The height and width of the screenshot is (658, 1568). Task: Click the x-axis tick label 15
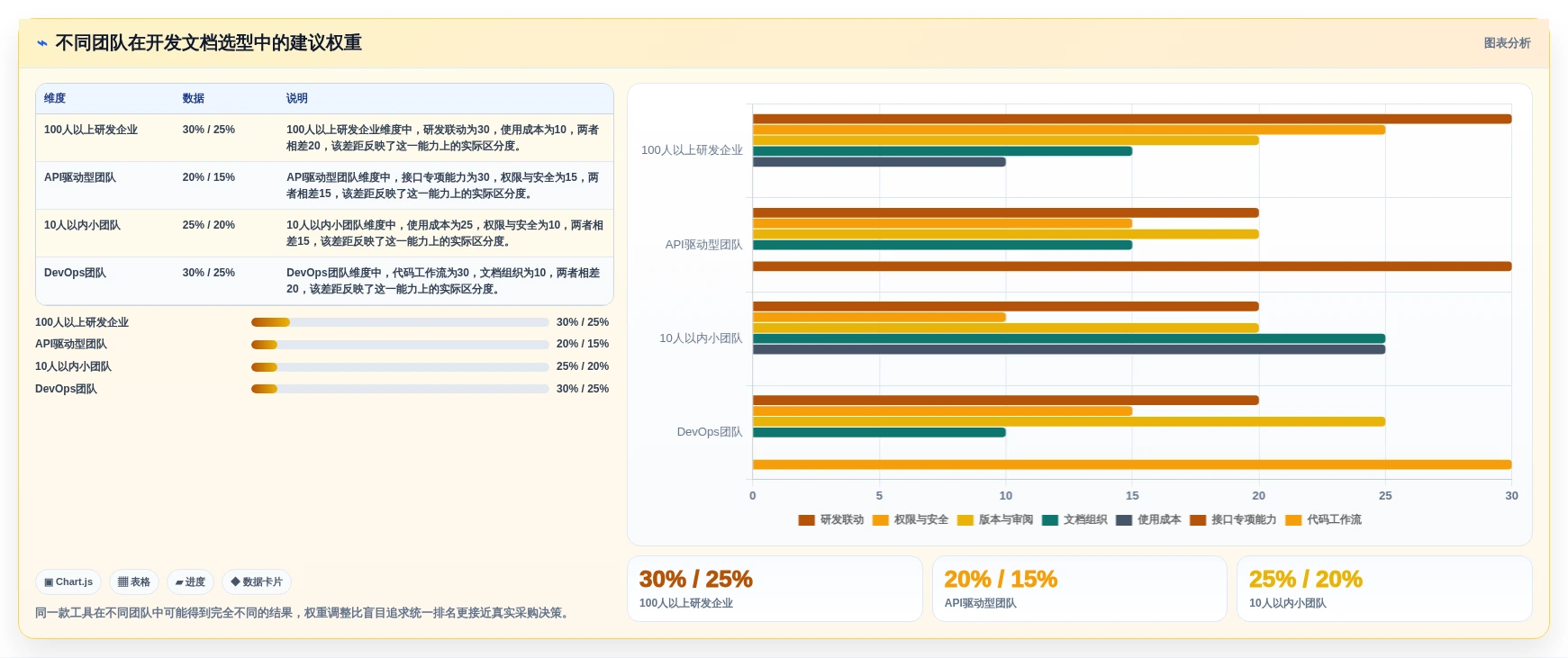[x=1132, y=496]
